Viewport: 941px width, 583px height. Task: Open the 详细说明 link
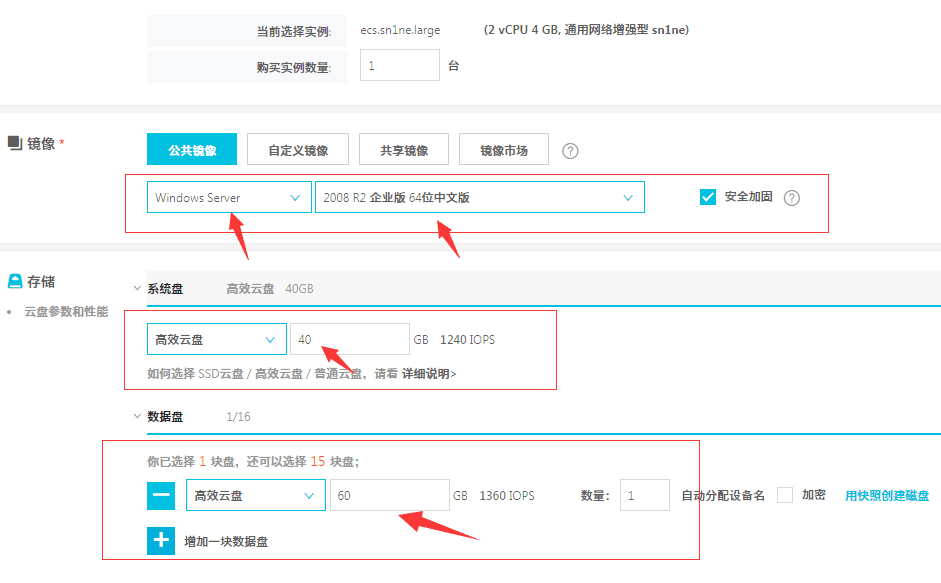(x=429, y=374)
